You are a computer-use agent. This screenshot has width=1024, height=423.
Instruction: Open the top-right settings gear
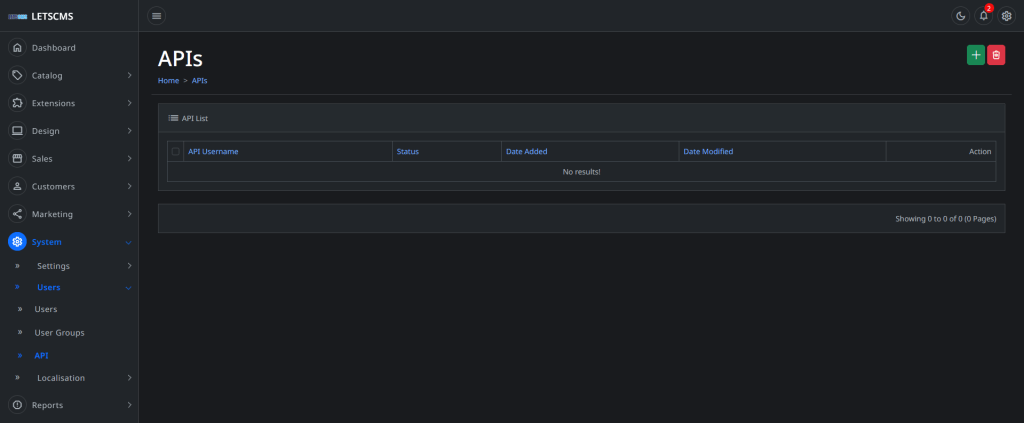[1006, 16]
